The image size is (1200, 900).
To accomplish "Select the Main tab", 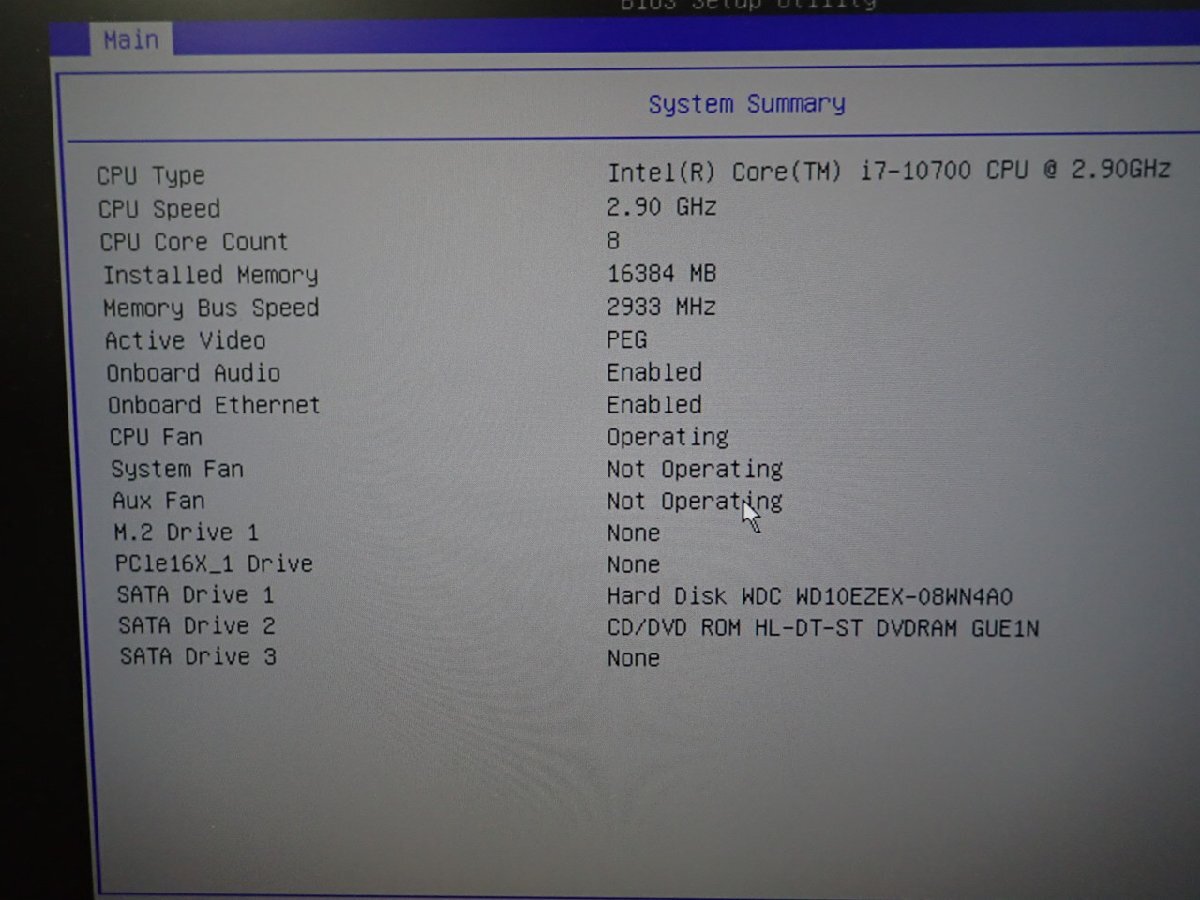I will (131, 41).
